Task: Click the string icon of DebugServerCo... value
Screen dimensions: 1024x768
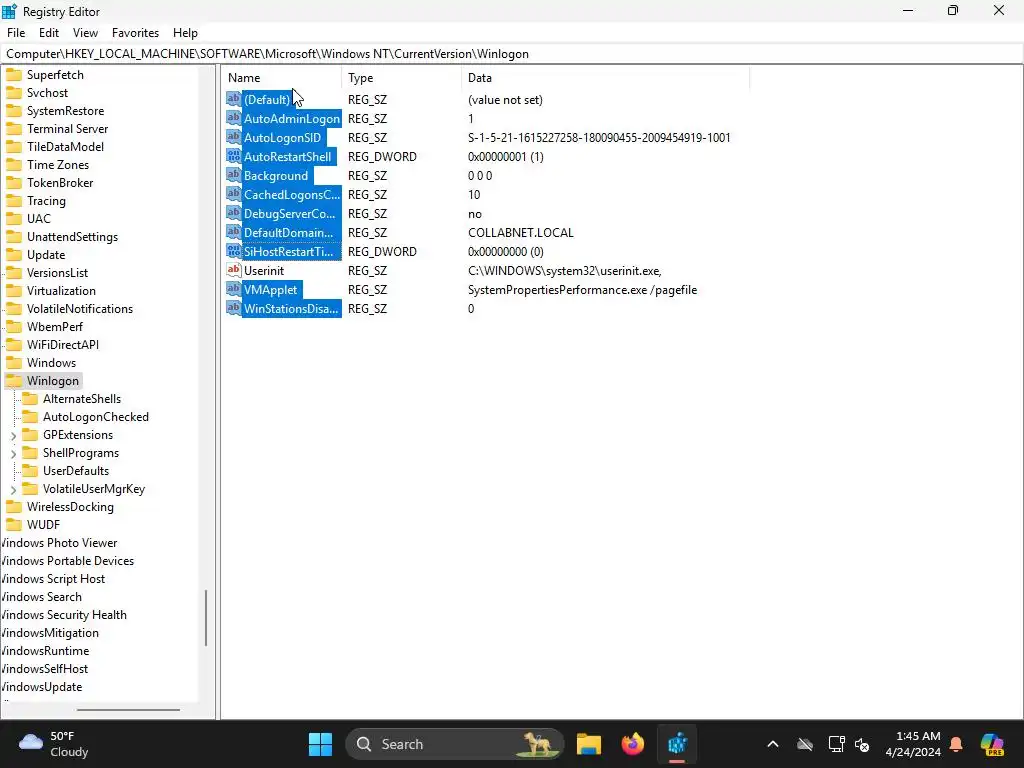Action: pos(233,213)
